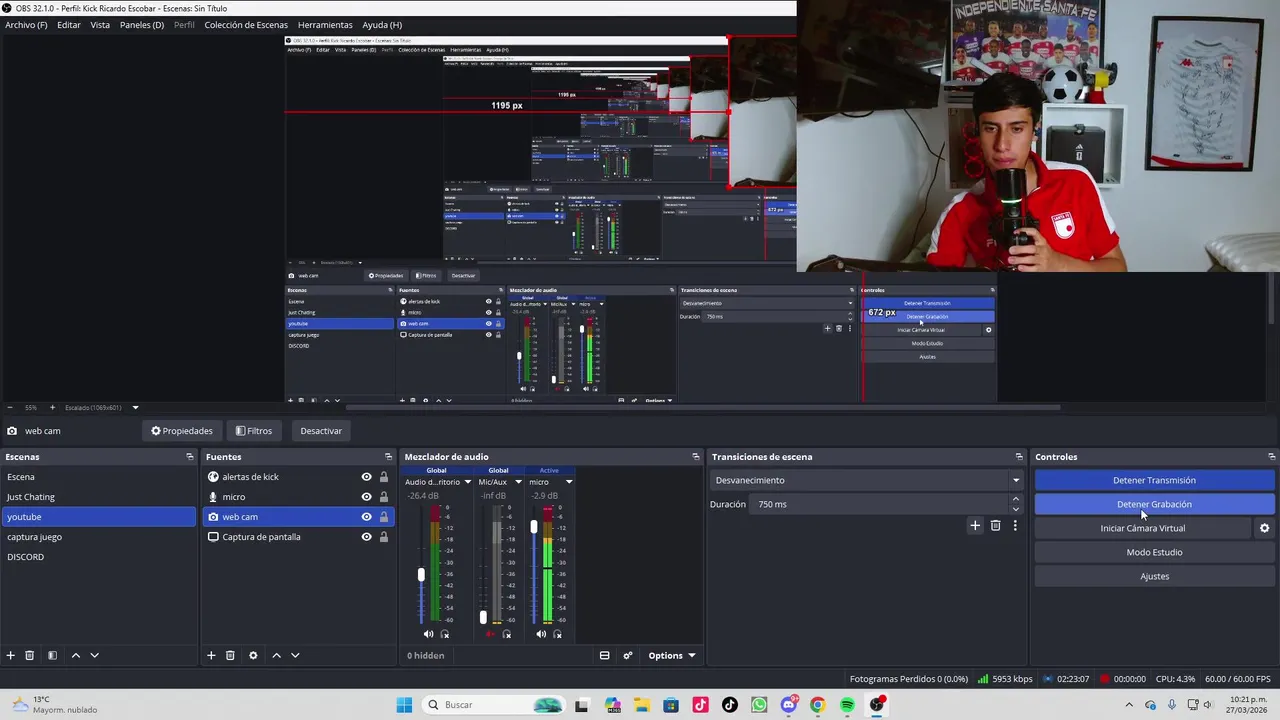Unmute the Mic/Aux channel
The height and width of the screenshot is (720, 1280).
[x=490, y=634]
